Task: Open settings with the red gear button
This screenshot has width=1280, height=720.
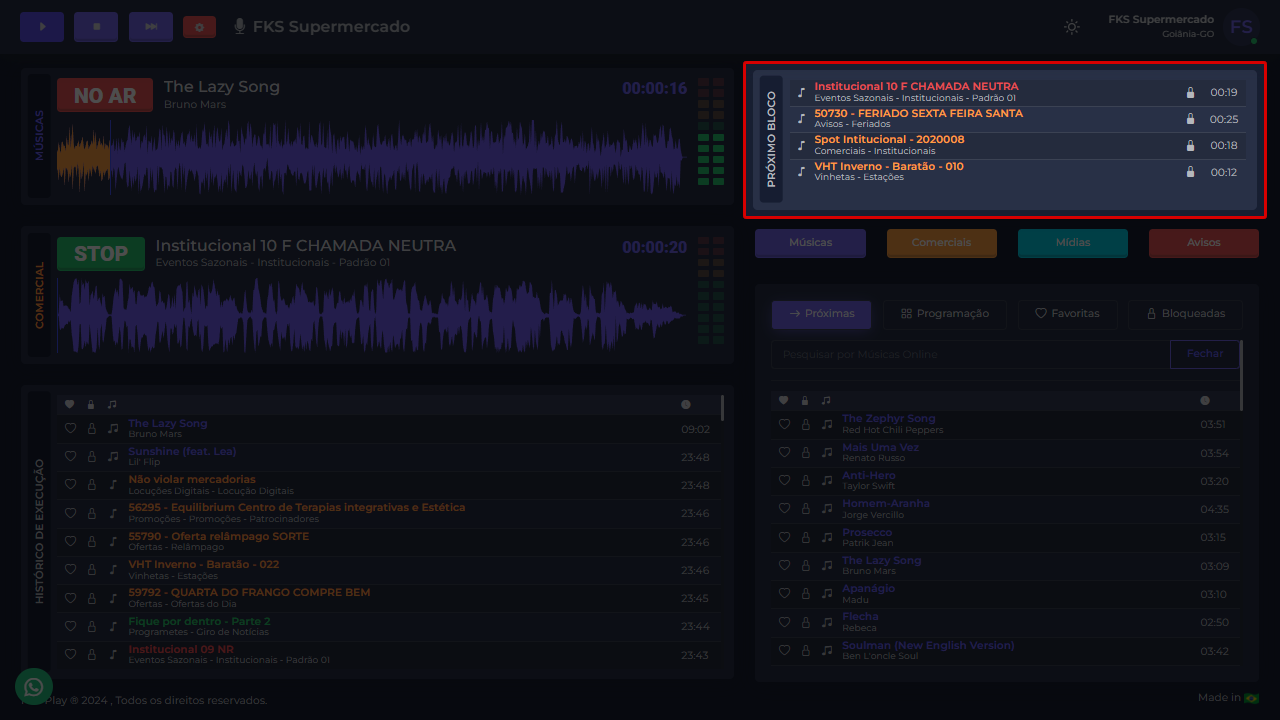Action: 199,27
